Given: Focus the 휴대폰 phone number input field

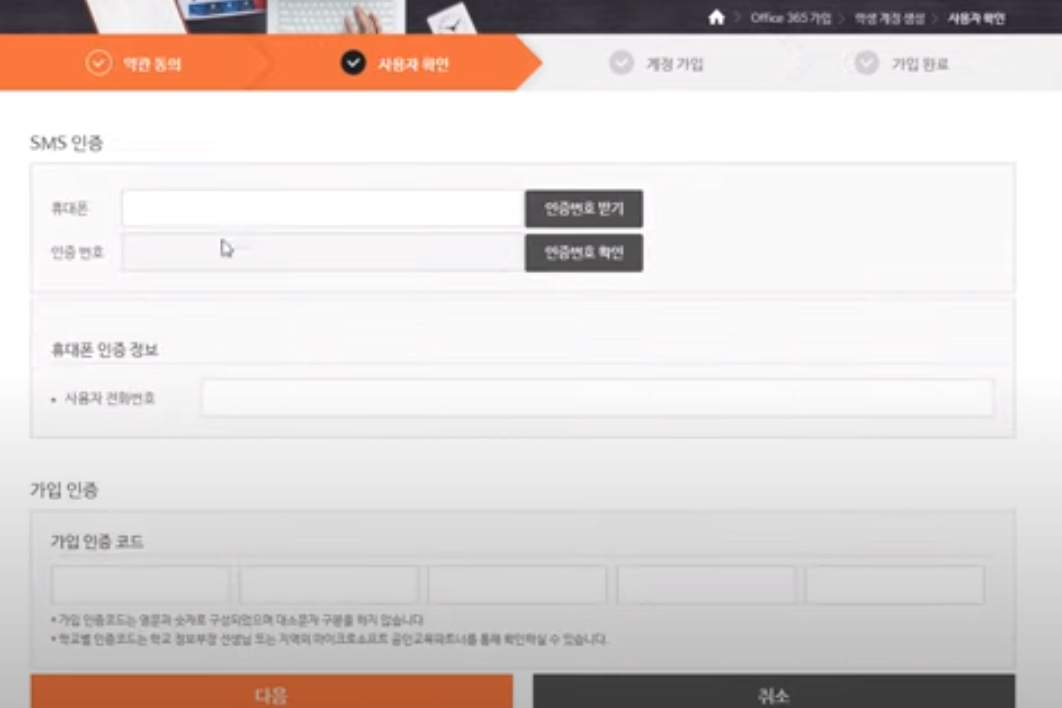Looking at the screenshot, I should click(323, 208).
